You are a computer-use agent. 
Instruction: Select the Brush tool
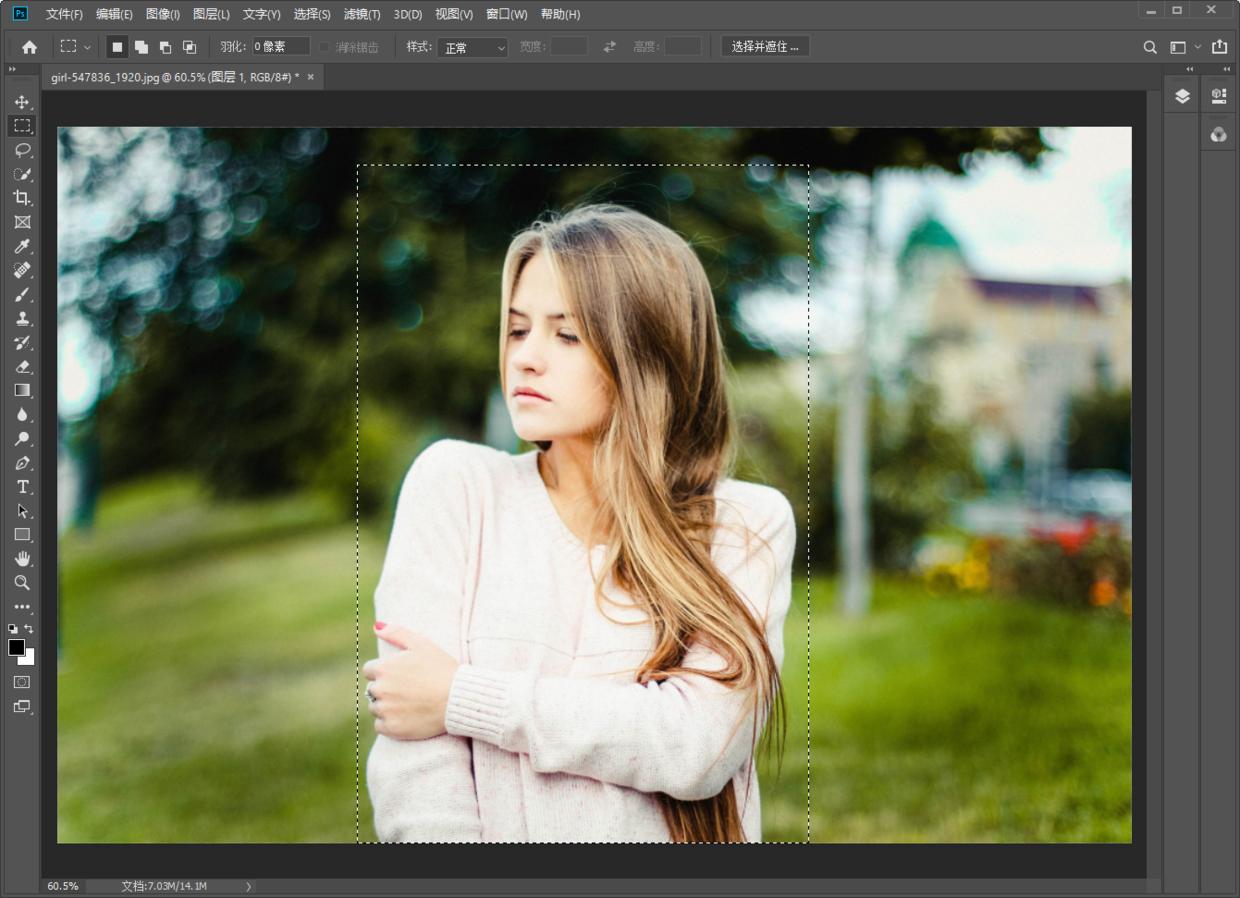click(22, 295)
